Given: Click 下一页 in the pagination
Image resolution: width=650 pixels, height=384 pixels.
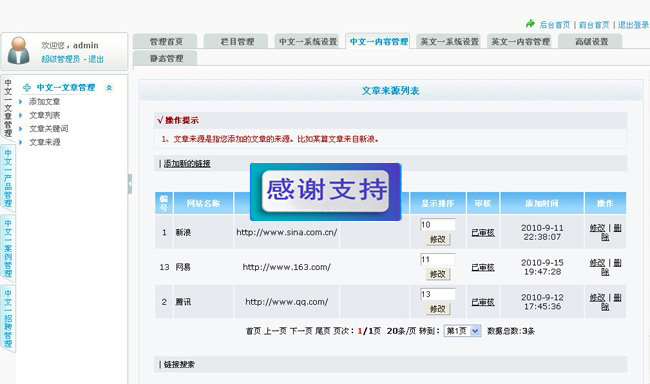Looking at the screenshot, I should pyautogui.click(x=301, y=331).
